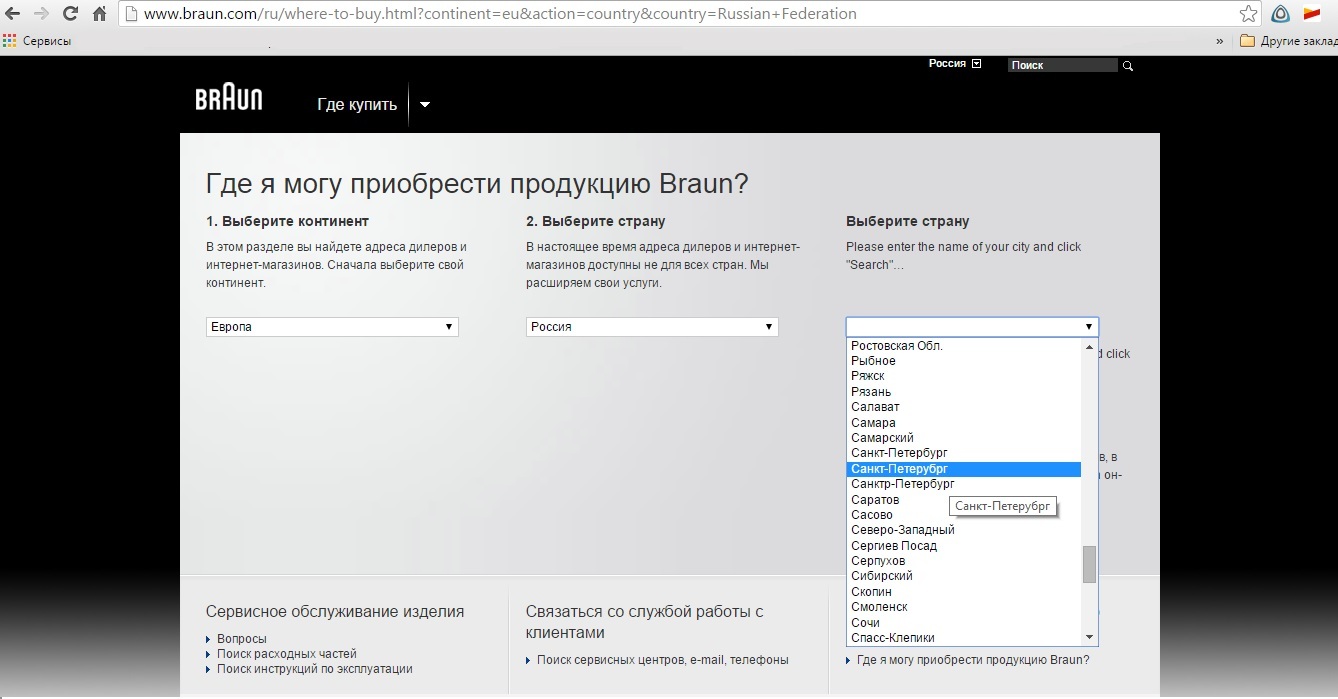Select Рыбное in the city list
This screenshot has height=699, width=1338.
coord(964,361)
